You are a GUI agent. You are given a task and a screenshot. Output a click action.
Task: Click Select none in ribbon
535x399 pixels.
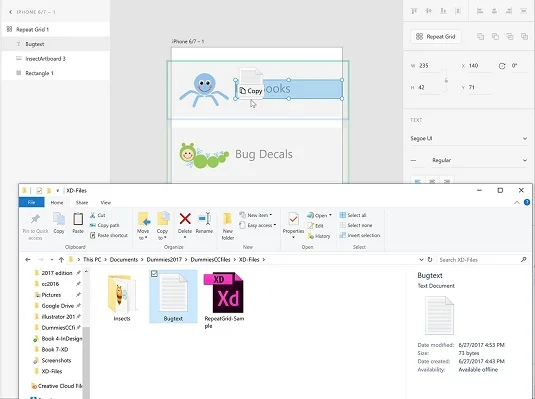[x=356, y=225]
